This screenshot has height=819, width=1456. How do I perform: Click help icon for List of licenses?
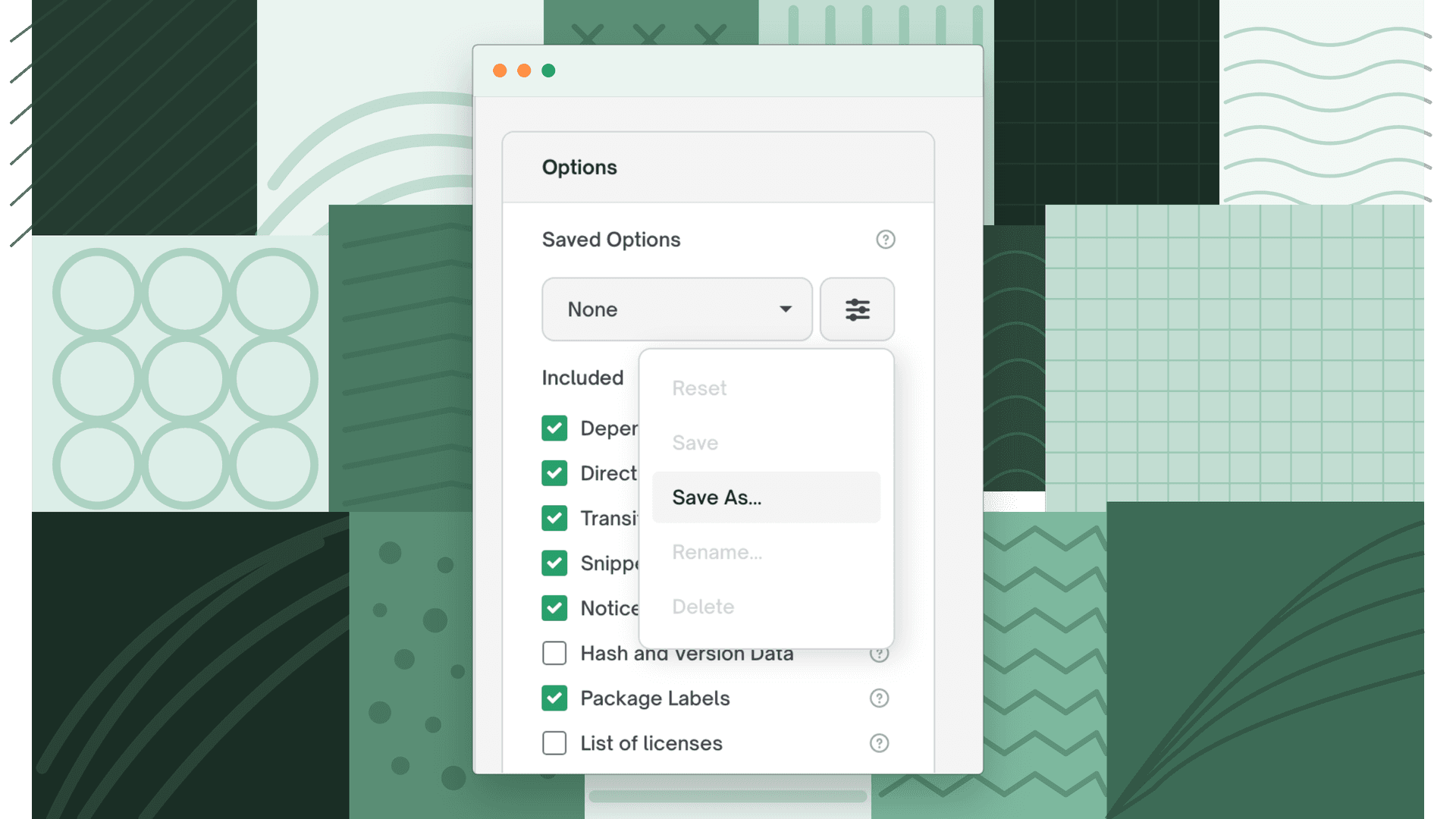tap(879, 743)
